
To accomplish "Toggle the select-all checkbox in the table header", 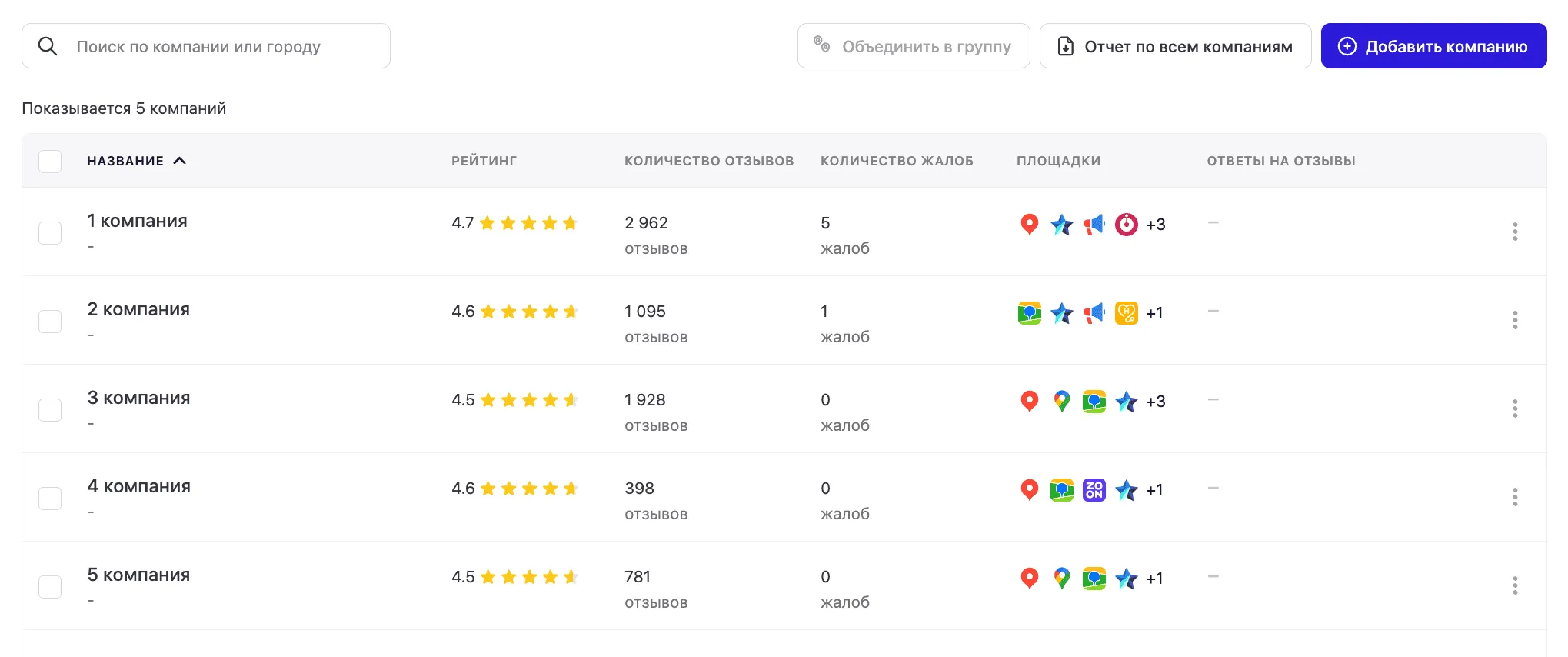I will click(x=50, y=161).
